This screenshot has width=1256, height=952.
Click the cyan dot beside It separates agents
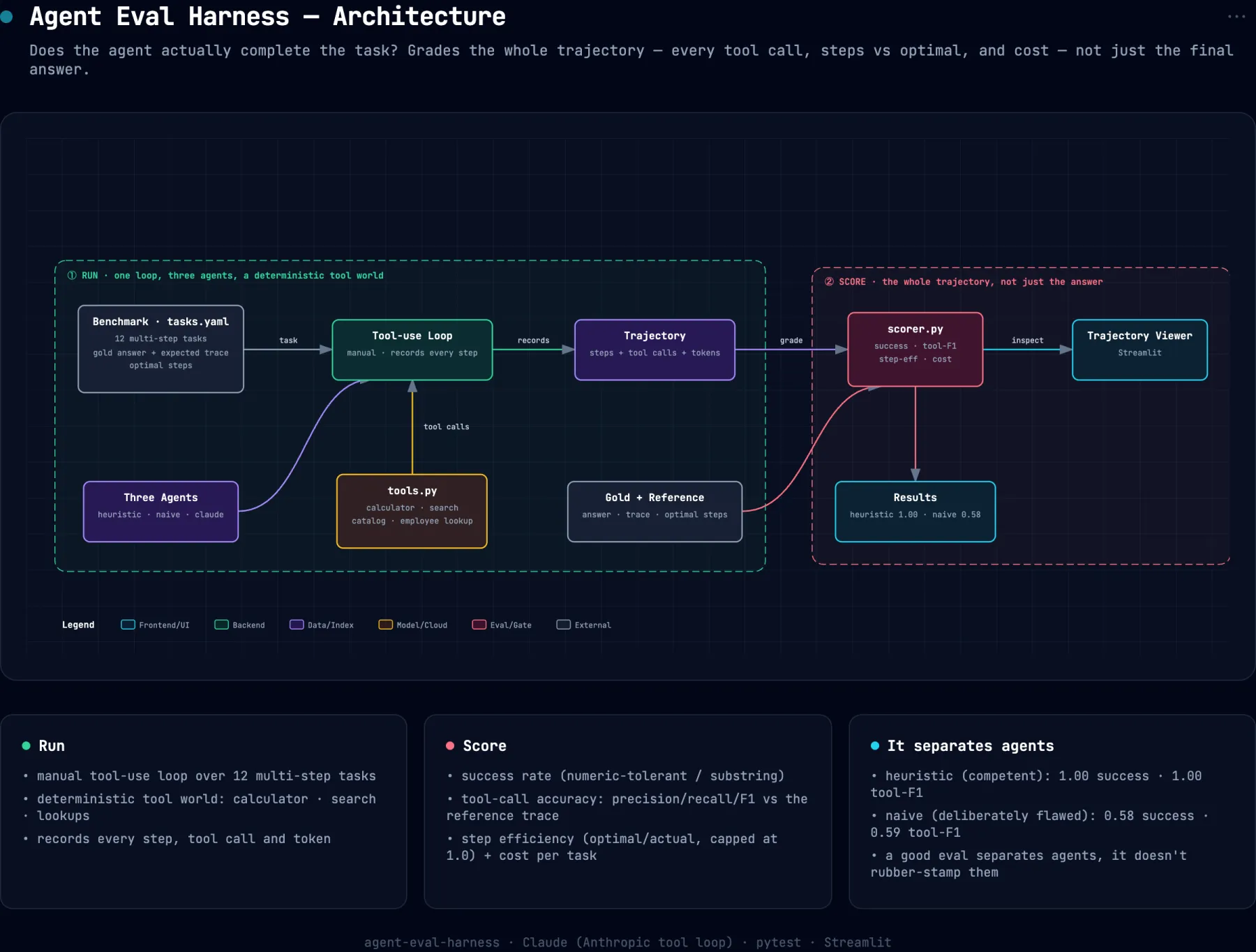coord(875,745)
